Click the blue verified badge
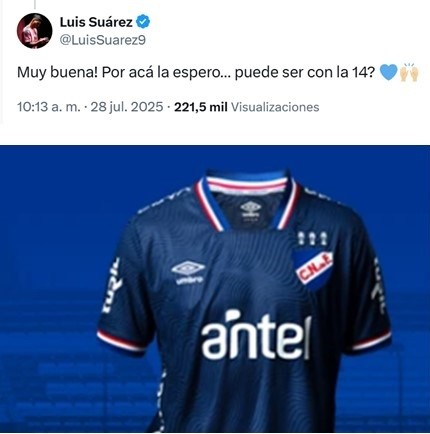 tap(144, 22)
